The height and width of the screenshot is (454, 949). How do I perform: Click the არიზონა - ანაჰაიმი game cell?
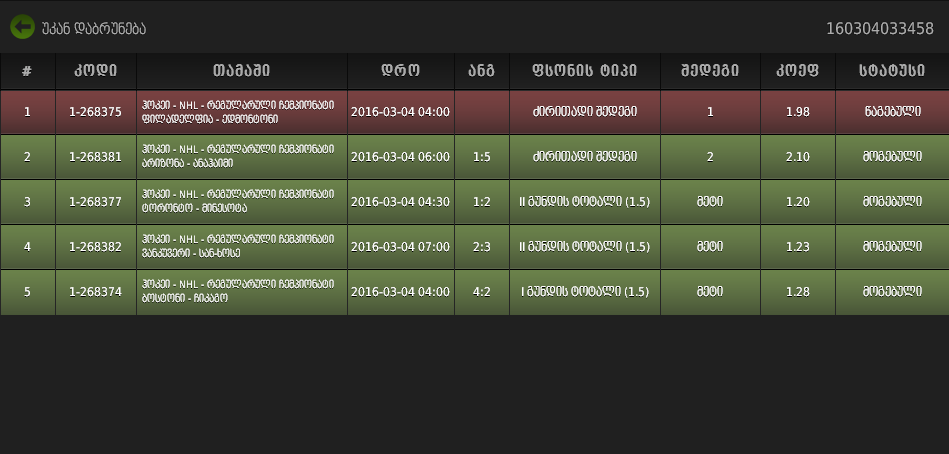point(241,157)
